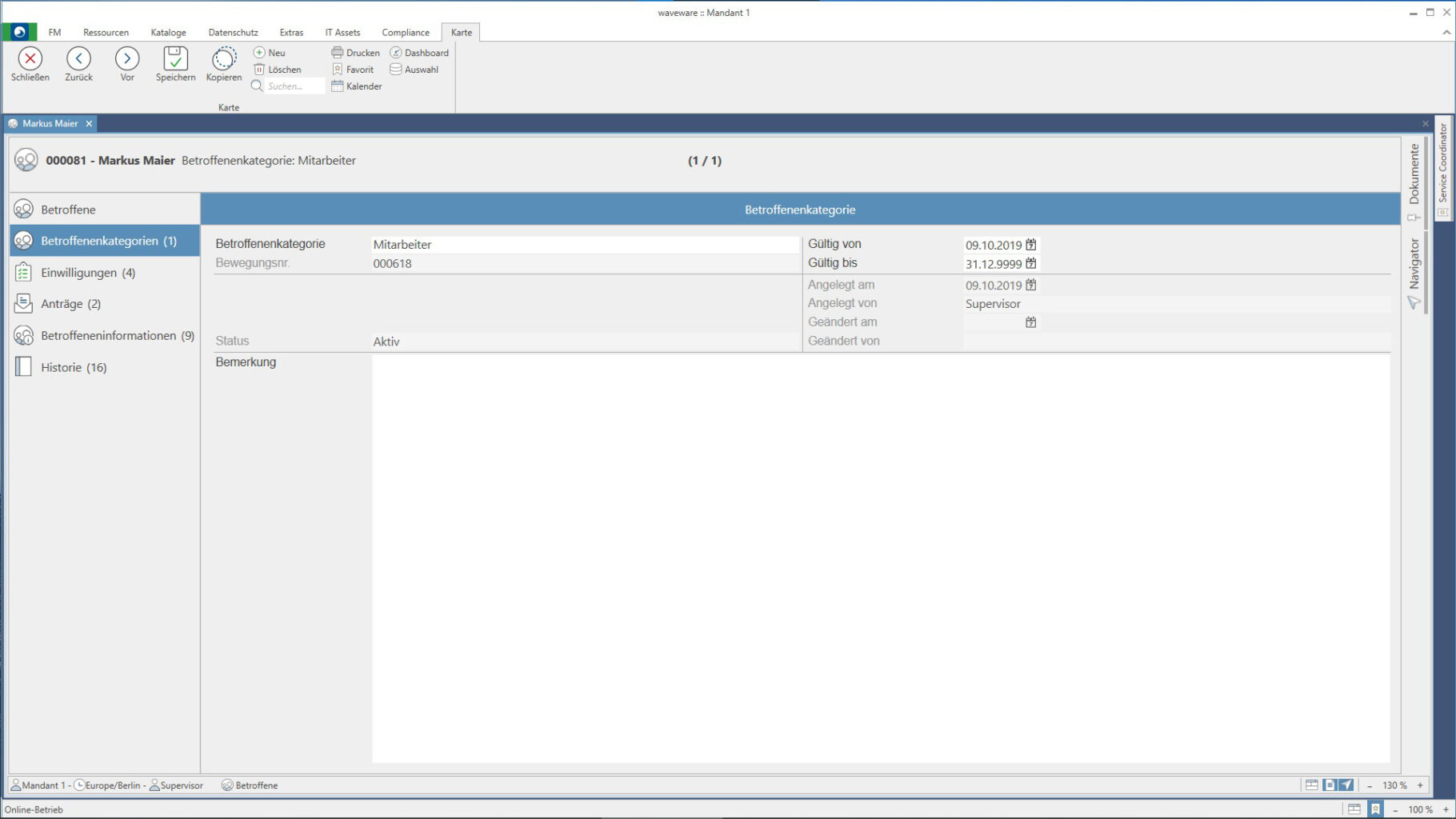
Task: Click the Schließen icon in the ribbon
Action: tap(30, 59)
